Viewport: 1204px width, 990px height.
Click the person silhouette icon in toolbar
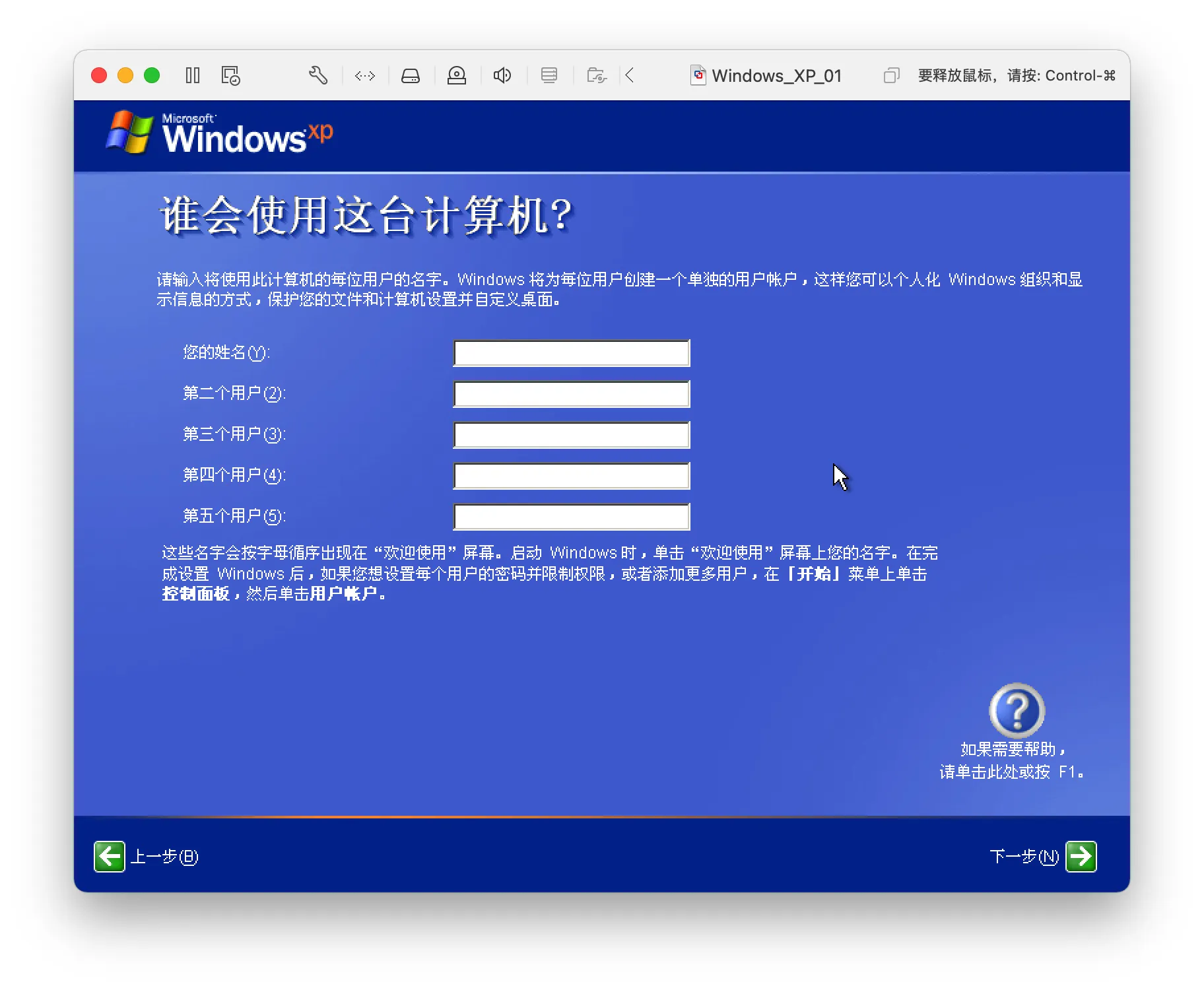click(x=457, y=76)
